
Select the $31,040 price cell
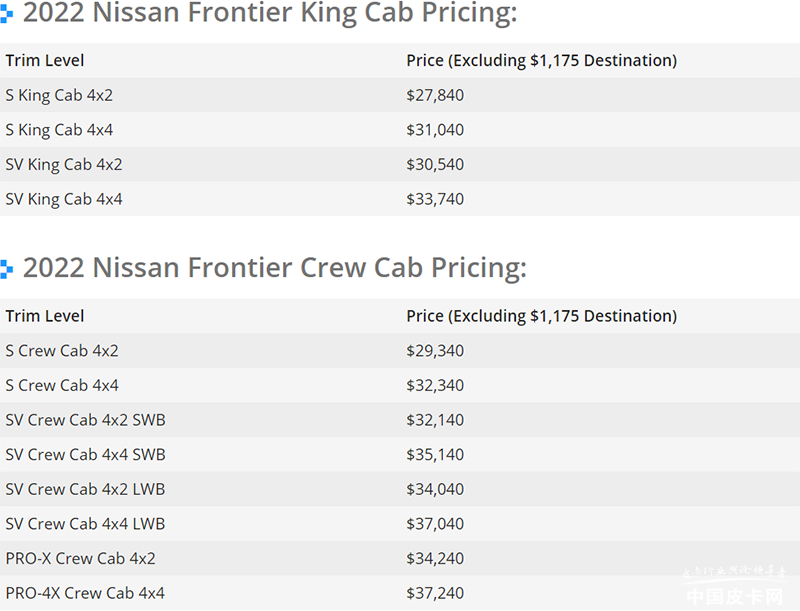click(x=435, y=130)
